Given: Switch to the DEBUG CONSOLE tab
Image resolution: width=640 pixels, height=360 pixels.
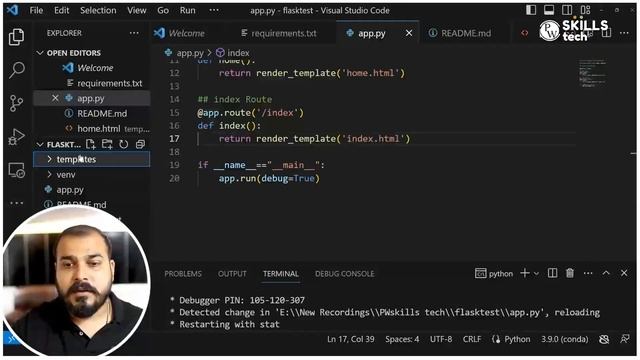Looking at the screenshot, I should point(344,273).
